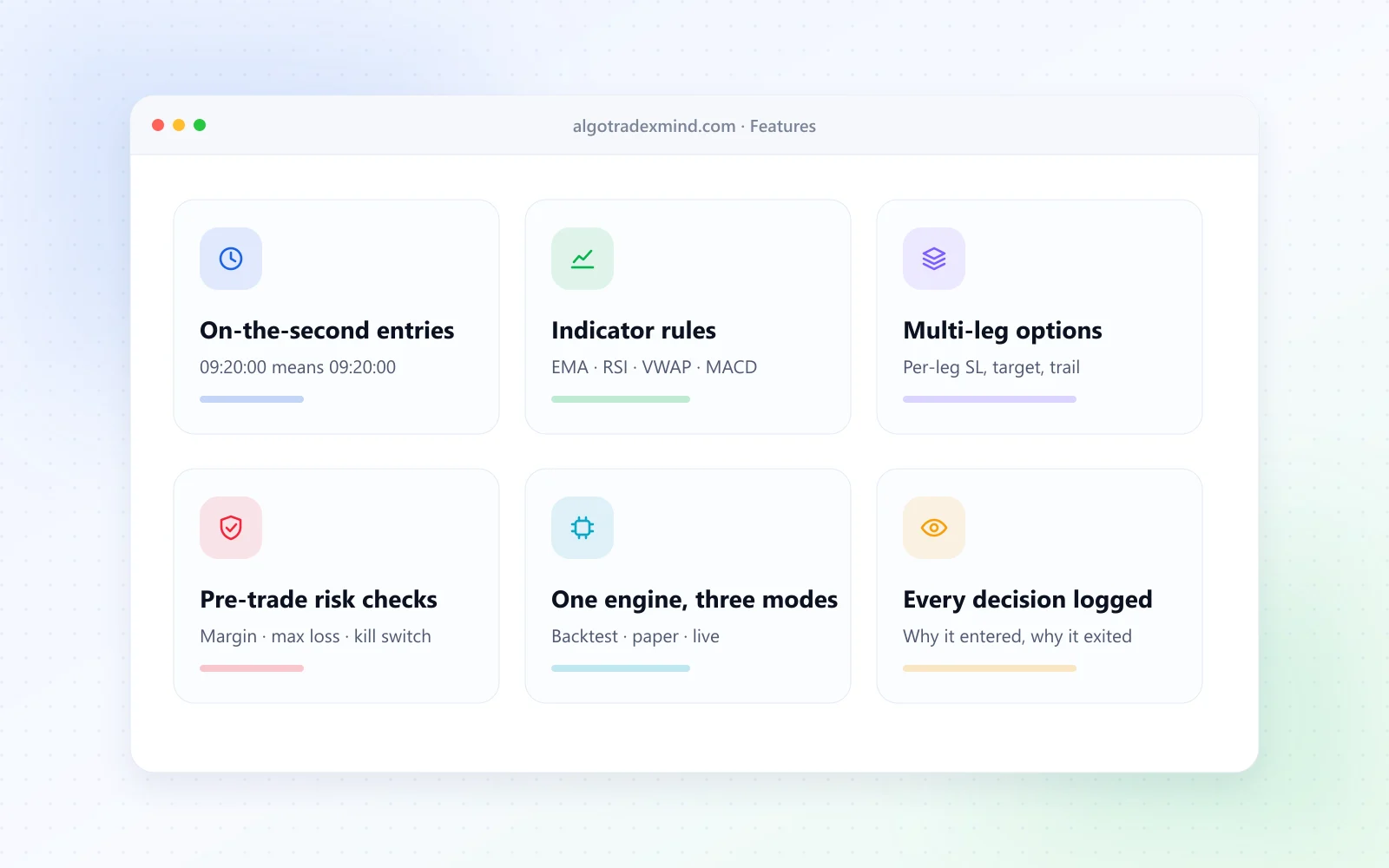
Task: Close the window with the red button
Action: pyautogui.click(x=158, y=125)
